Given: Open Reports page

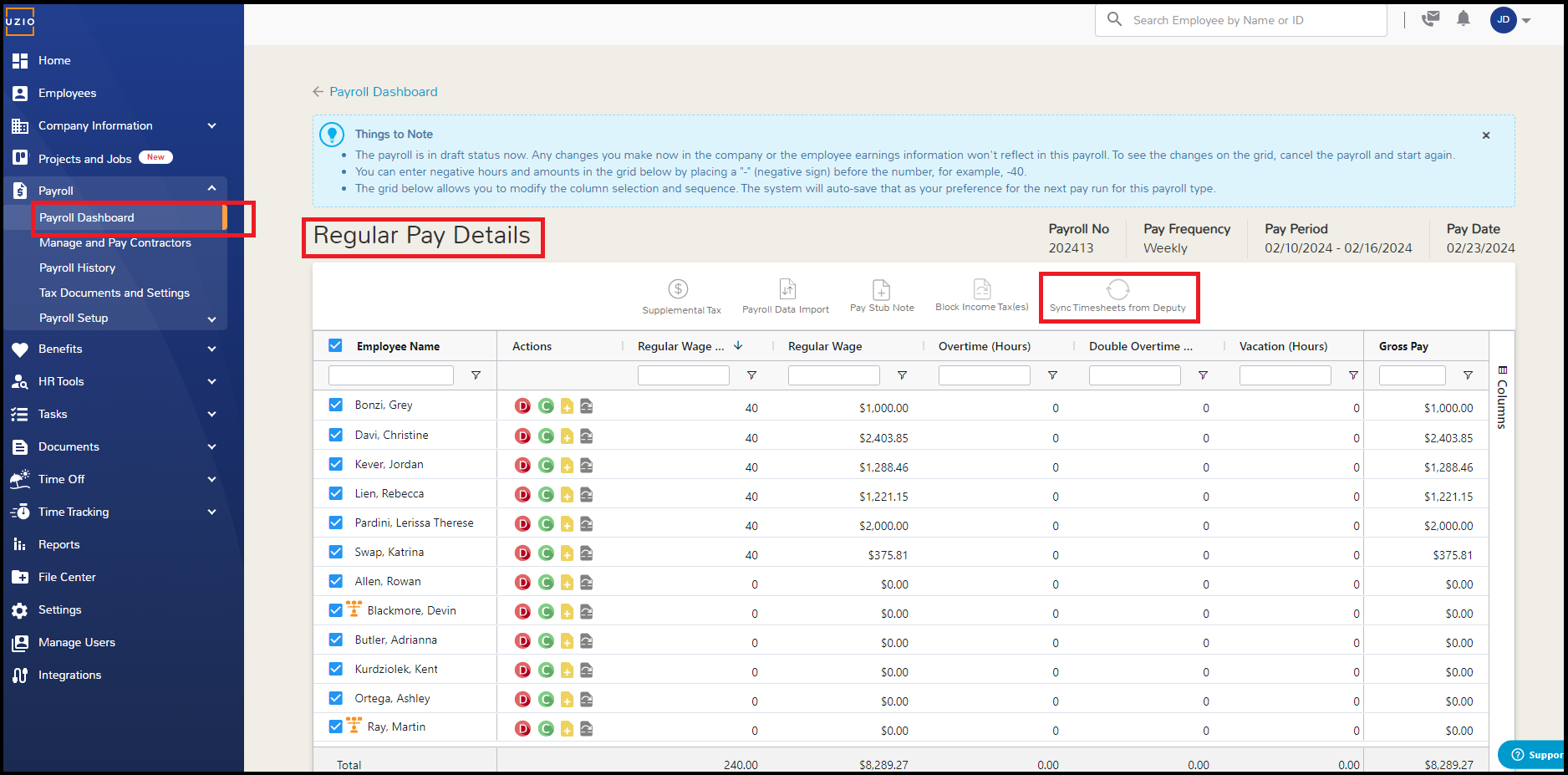Looking at the screenshot, I should pyautogui.click(x=59, y=544).
